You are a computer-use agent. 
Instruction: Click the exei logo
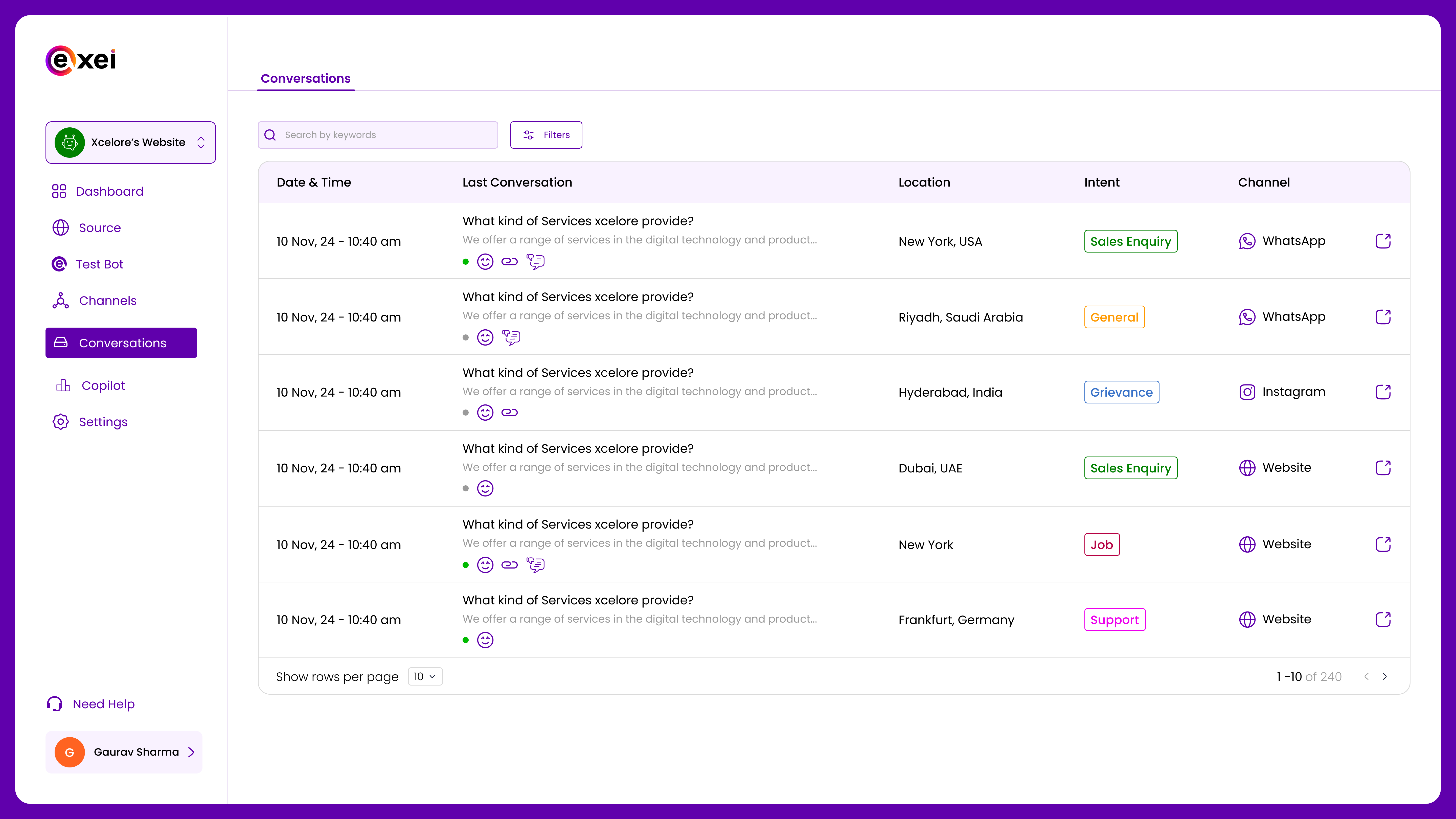pyautogui.click(x=81, y=60)
